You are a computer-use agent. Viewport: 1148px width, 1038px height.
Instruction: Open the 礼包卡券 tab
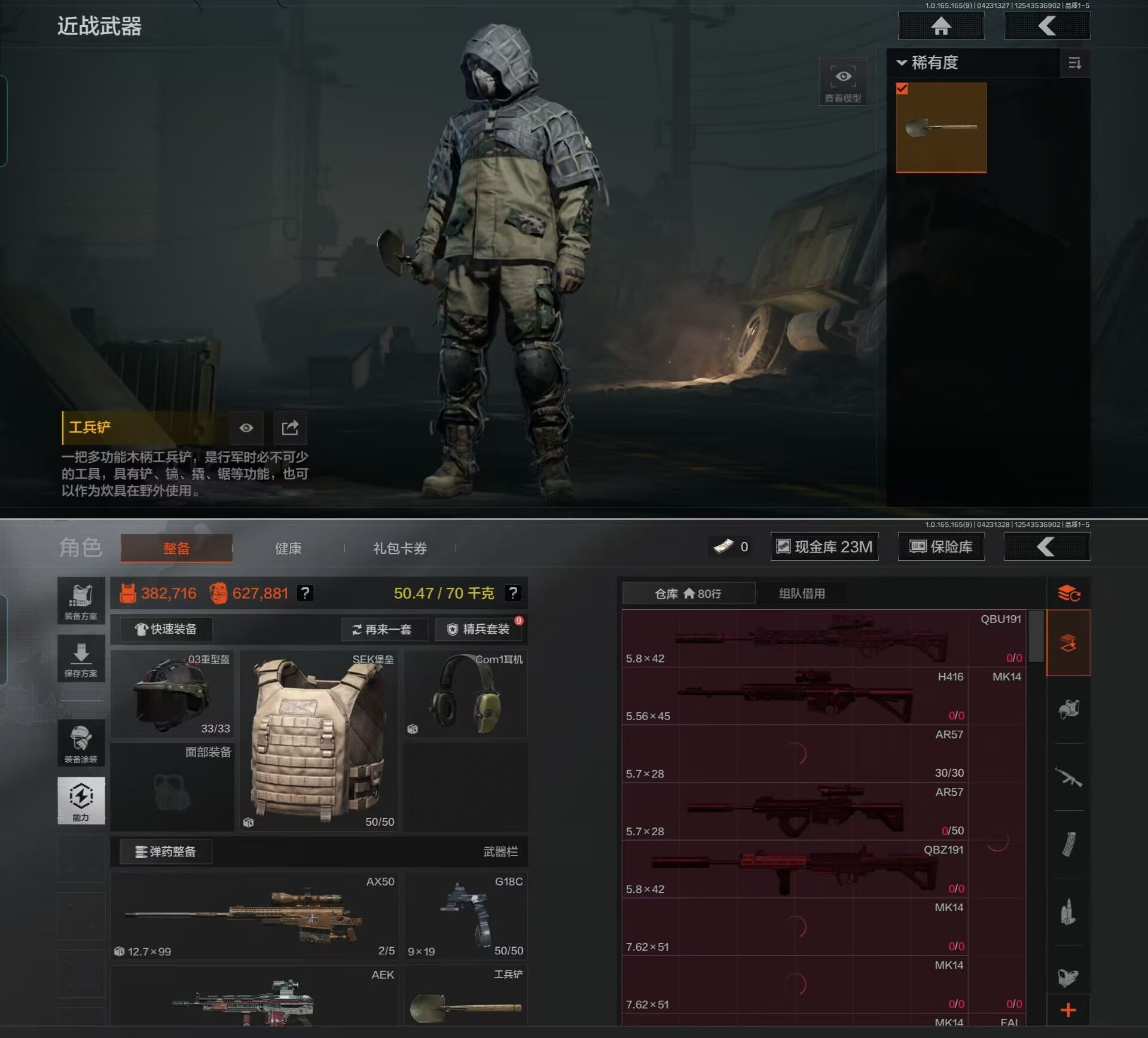pos(399,548)
